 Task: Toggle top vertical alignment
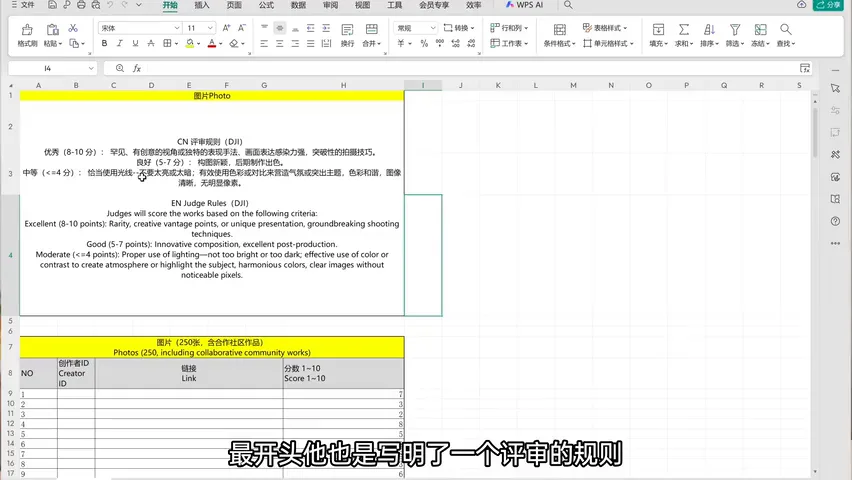tap(264, 28)
